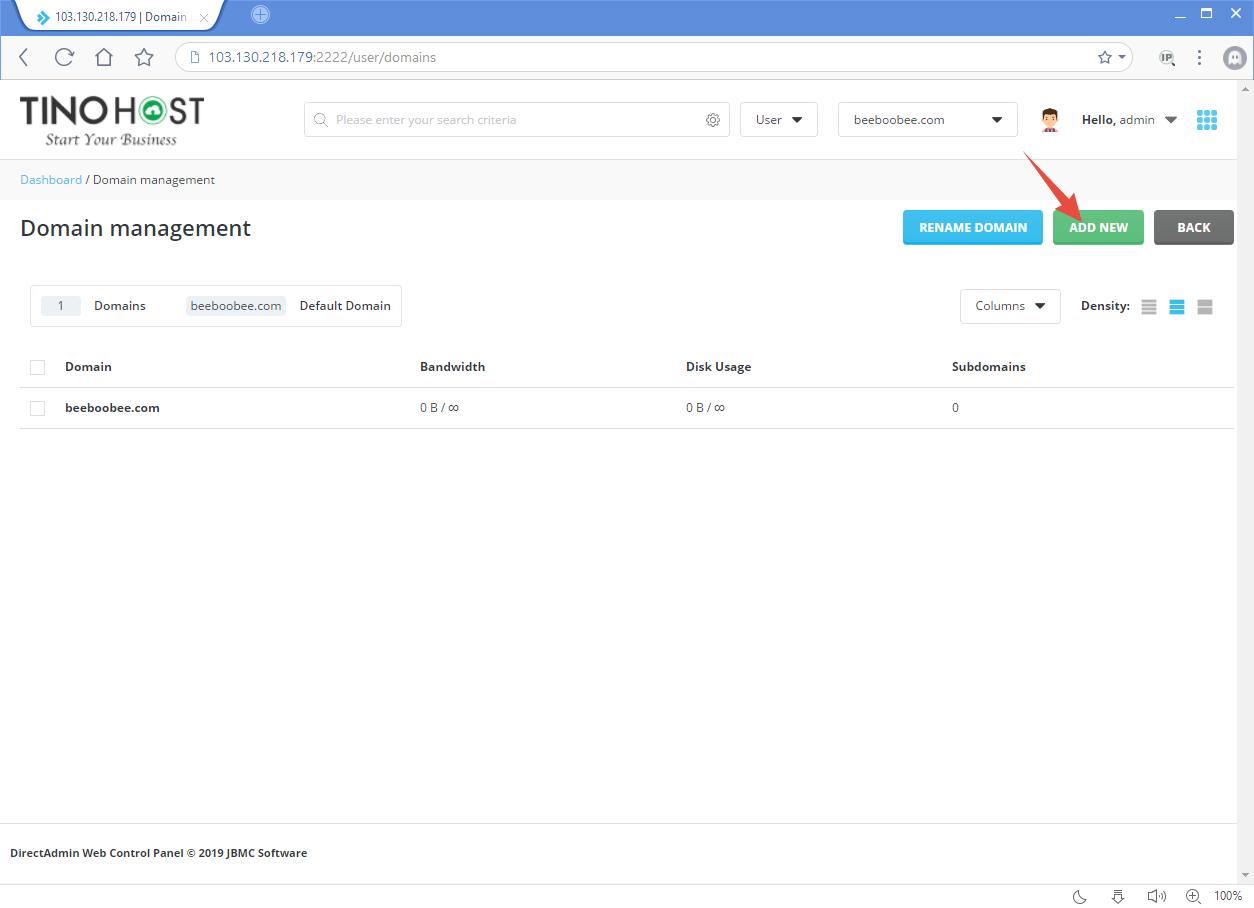
Task: Open the DirectAdmin apps grid icon
Action: click(x=1207, y=119)
